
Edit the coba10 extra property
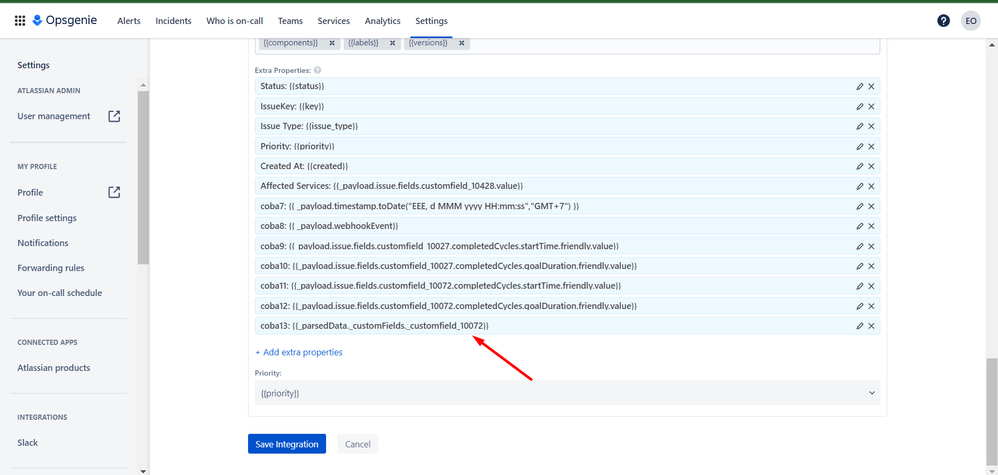coord(860,266)
